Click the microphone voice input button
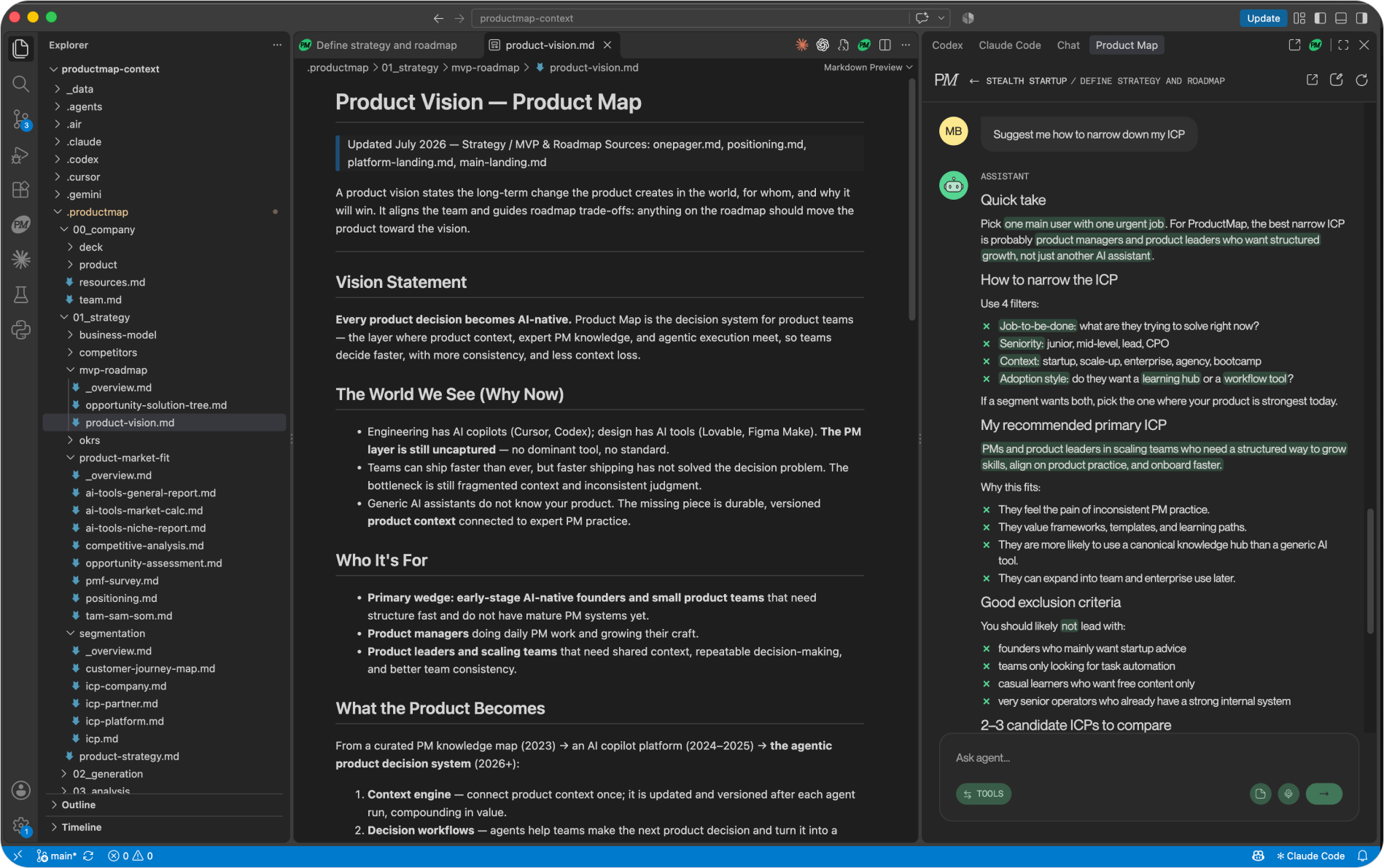This screenshot has width=1384, height=868. (x=1288, y=794)
